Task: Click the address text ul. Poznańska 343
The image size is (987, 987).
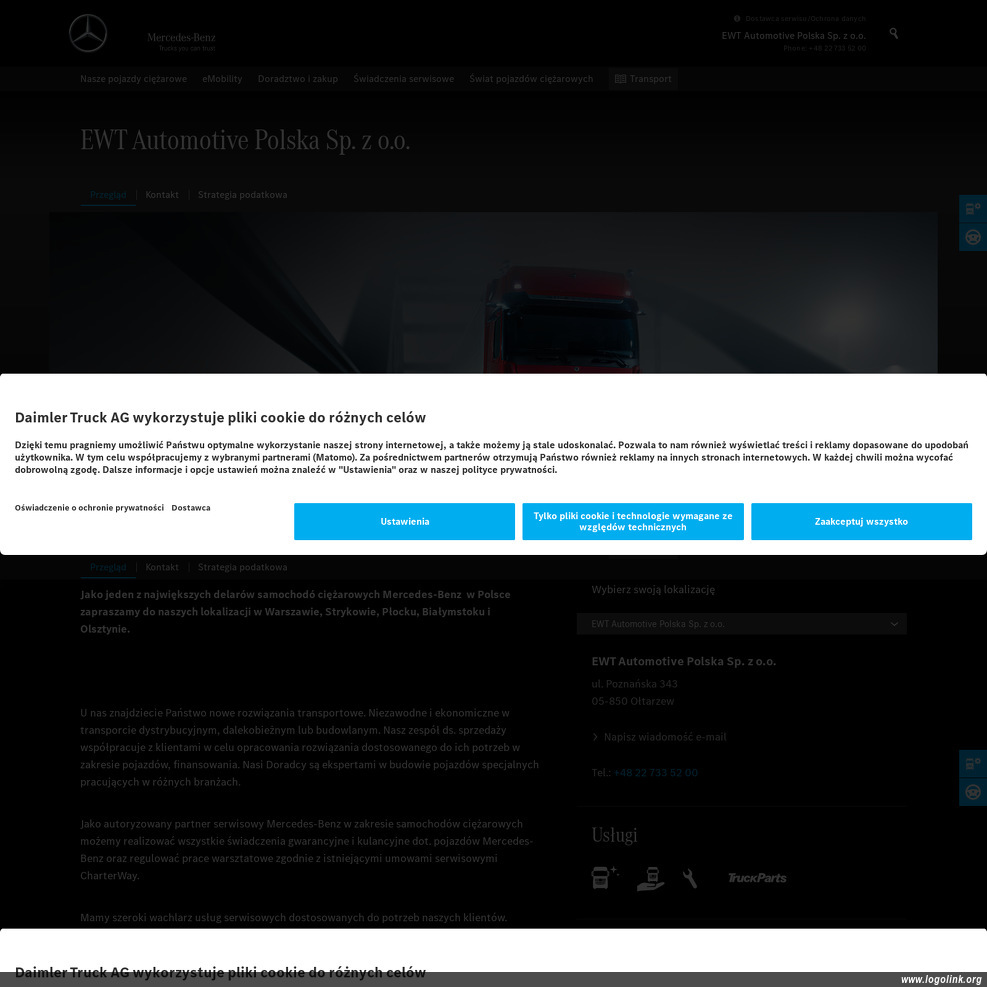Action: point(634,684)
